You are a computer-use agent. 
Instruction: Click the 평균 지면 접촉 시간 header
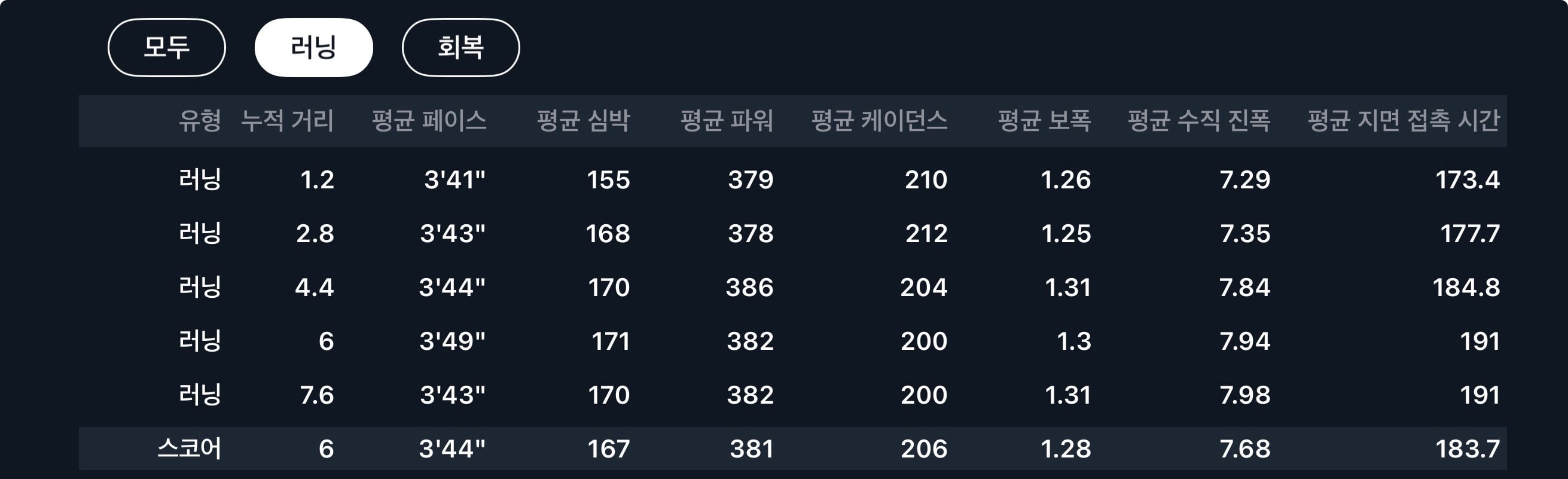1404,121
